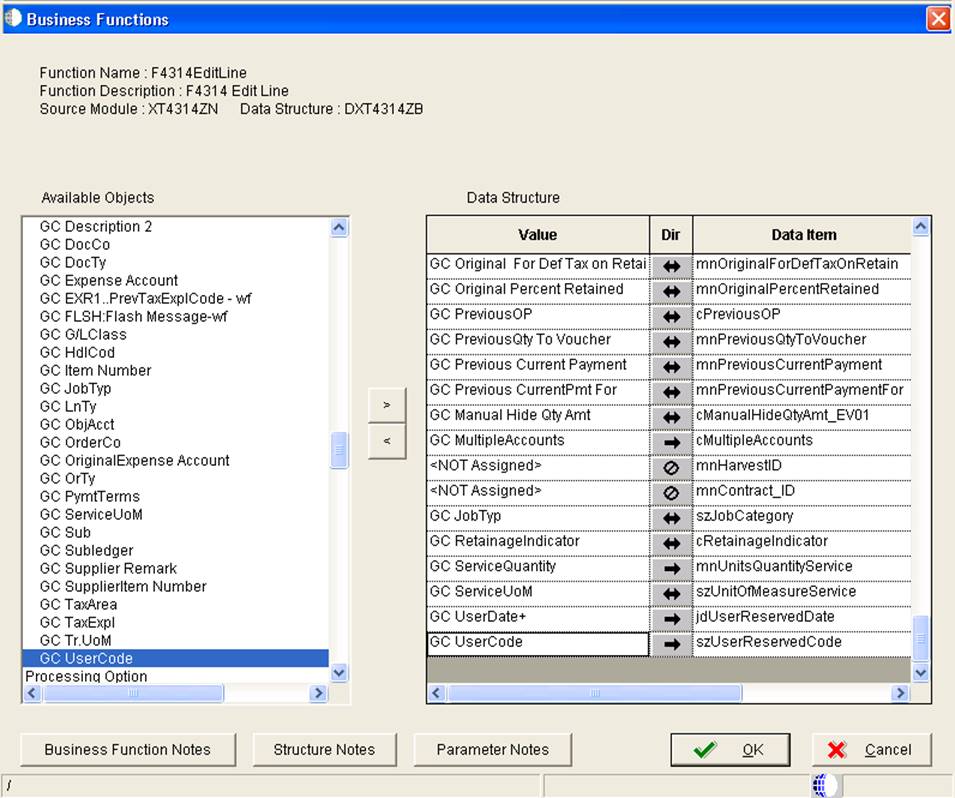Change direction arrow for jdUserReservedDate
Image resolution: width=955 pixels, height=798 pixels.
point(671,619)
